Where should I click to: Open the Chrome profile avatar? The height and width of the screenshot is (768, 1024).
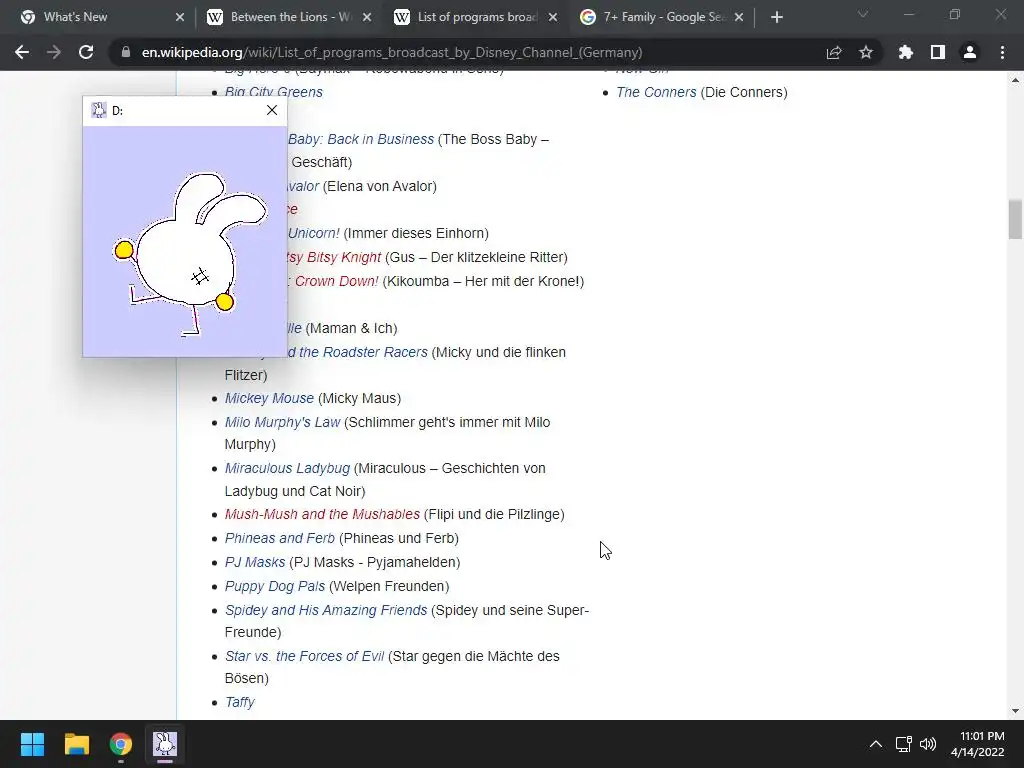tap(970, 52)
